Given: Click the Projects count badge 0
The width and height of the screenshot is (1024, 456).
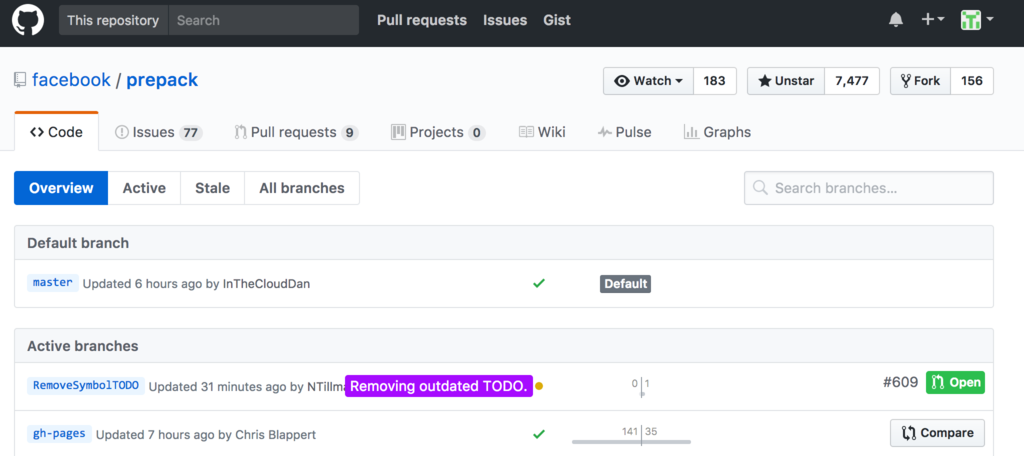Looking at the screenshot, I should tap(477, 133).
